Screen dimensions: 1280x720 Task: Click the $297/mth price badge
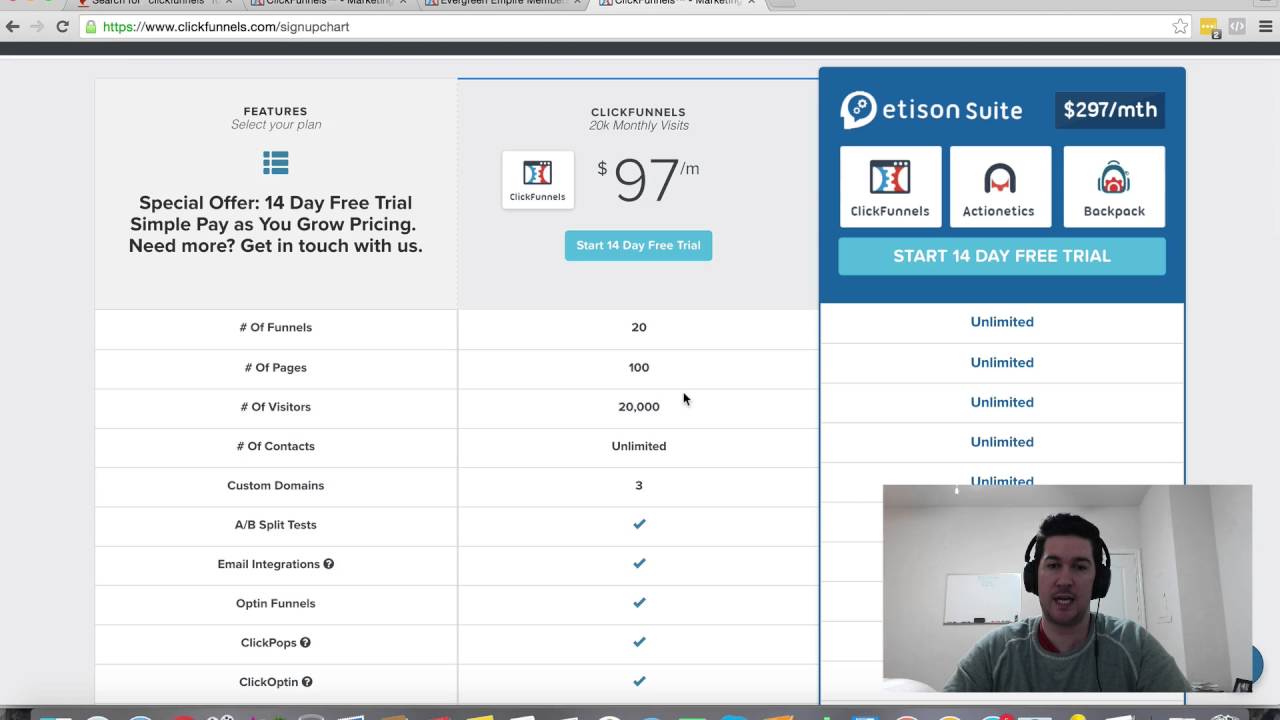point(1110,110)
